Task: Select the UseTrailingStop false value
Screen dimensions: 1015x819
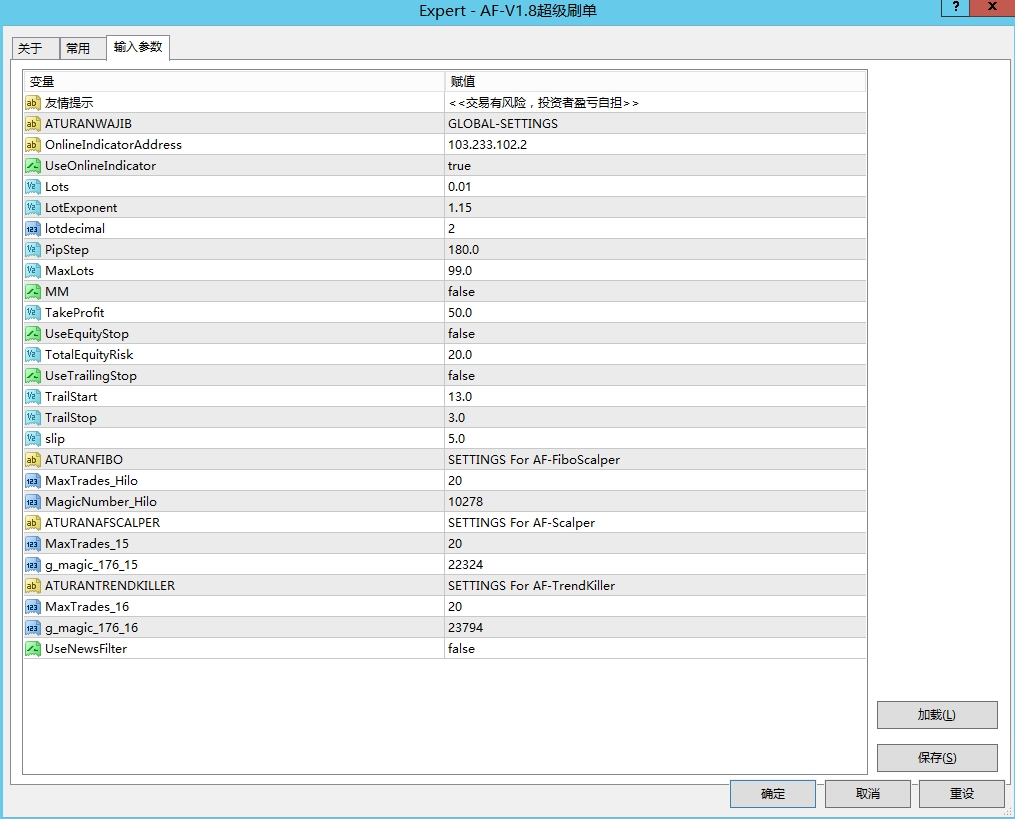Action: 461,376
